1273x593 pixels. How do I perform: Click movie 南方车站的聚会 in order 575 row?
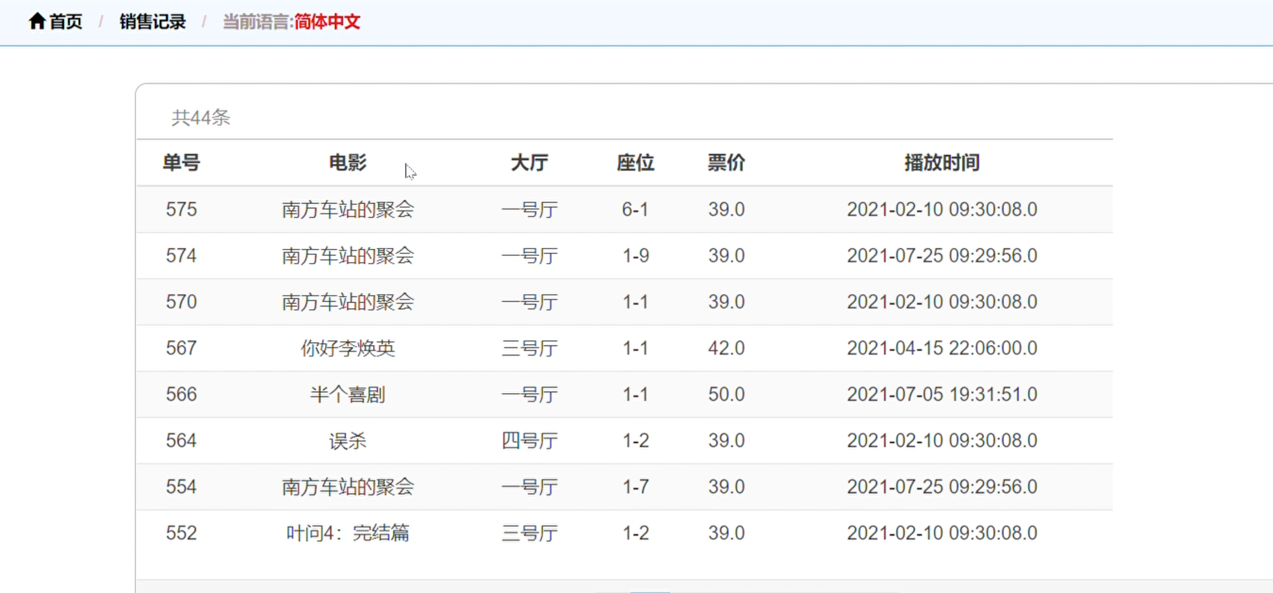tap(348, 210)
